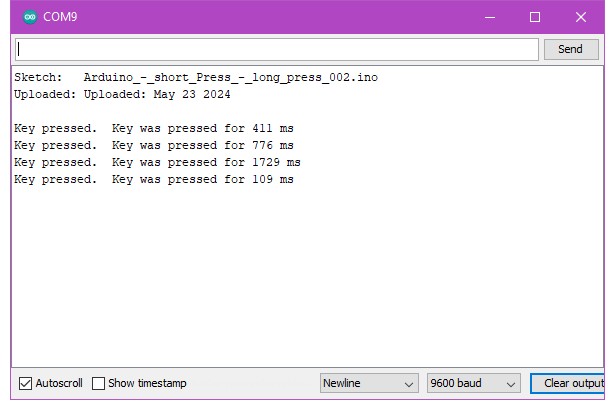Open the Newline line-ending dropdown
The width and height of the screenshot is (615, 410).
(369, 383)
